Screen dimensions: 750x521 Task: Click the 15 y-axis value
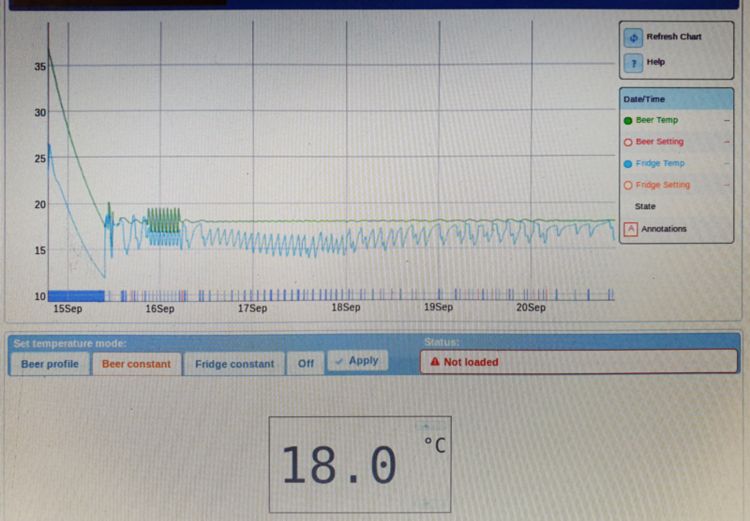[x=40, y=250]
